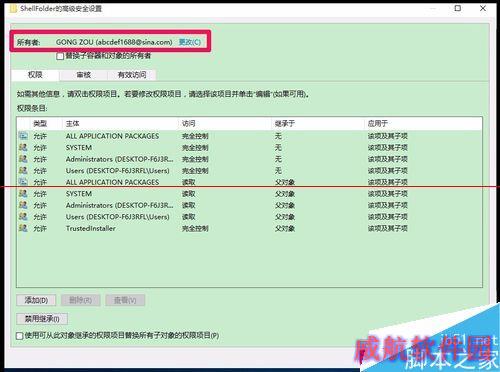
Task: Enable 替换子容器和对象的所有者 checkbox
Action: point(60,56)
